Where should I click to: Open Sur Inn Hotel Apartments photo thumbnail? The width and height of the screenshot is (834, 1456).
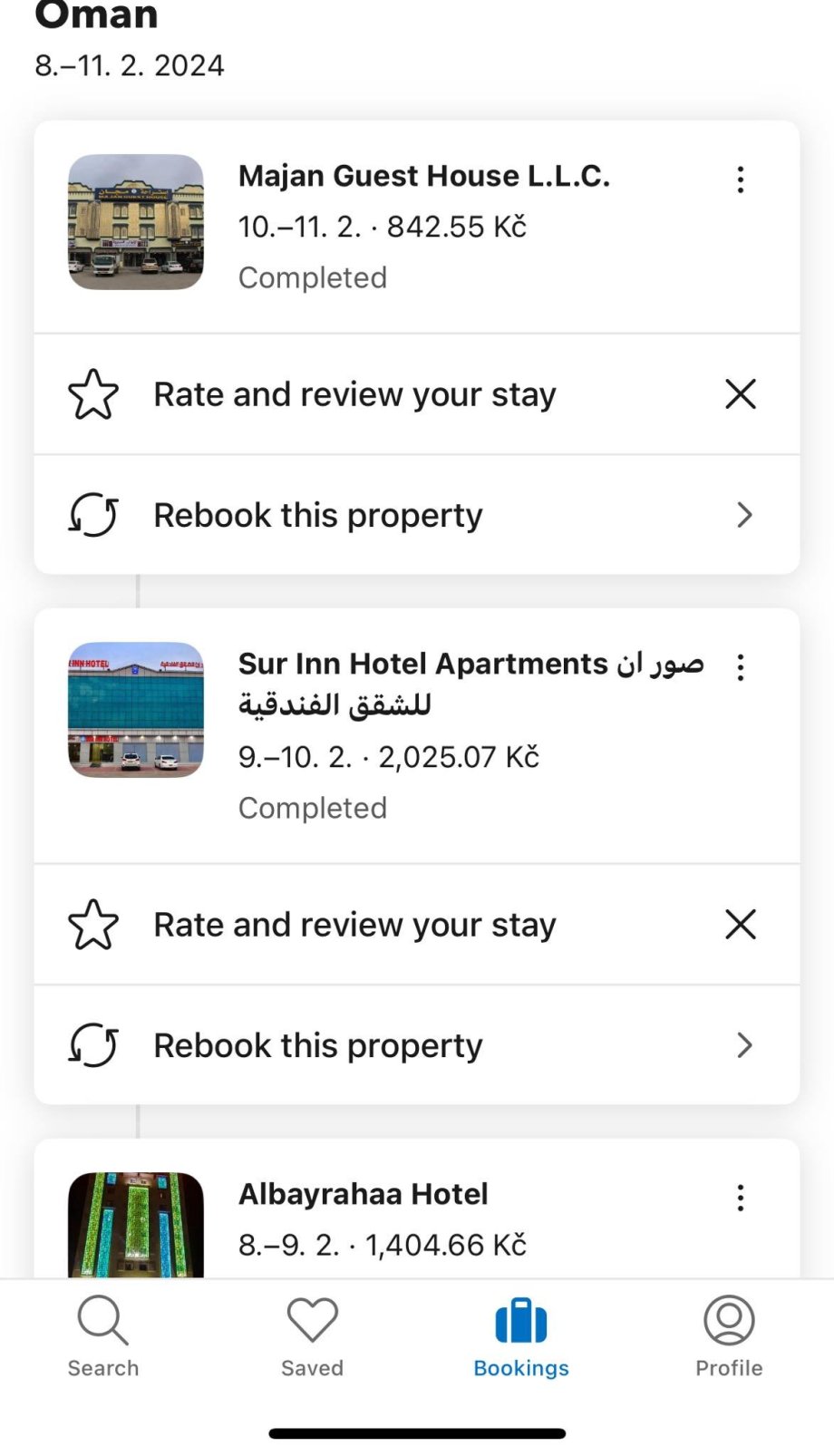(x=136, y=710)
